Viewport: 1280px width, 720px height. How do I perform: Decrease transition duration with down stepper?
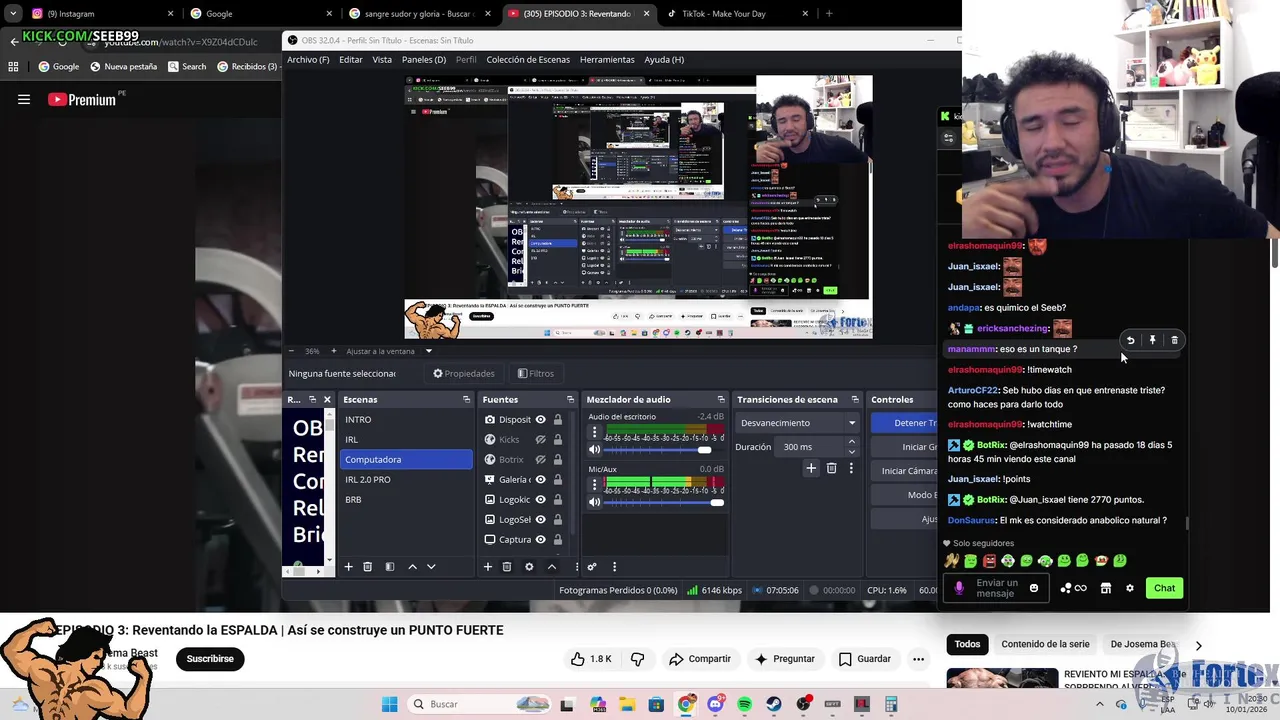852,451
